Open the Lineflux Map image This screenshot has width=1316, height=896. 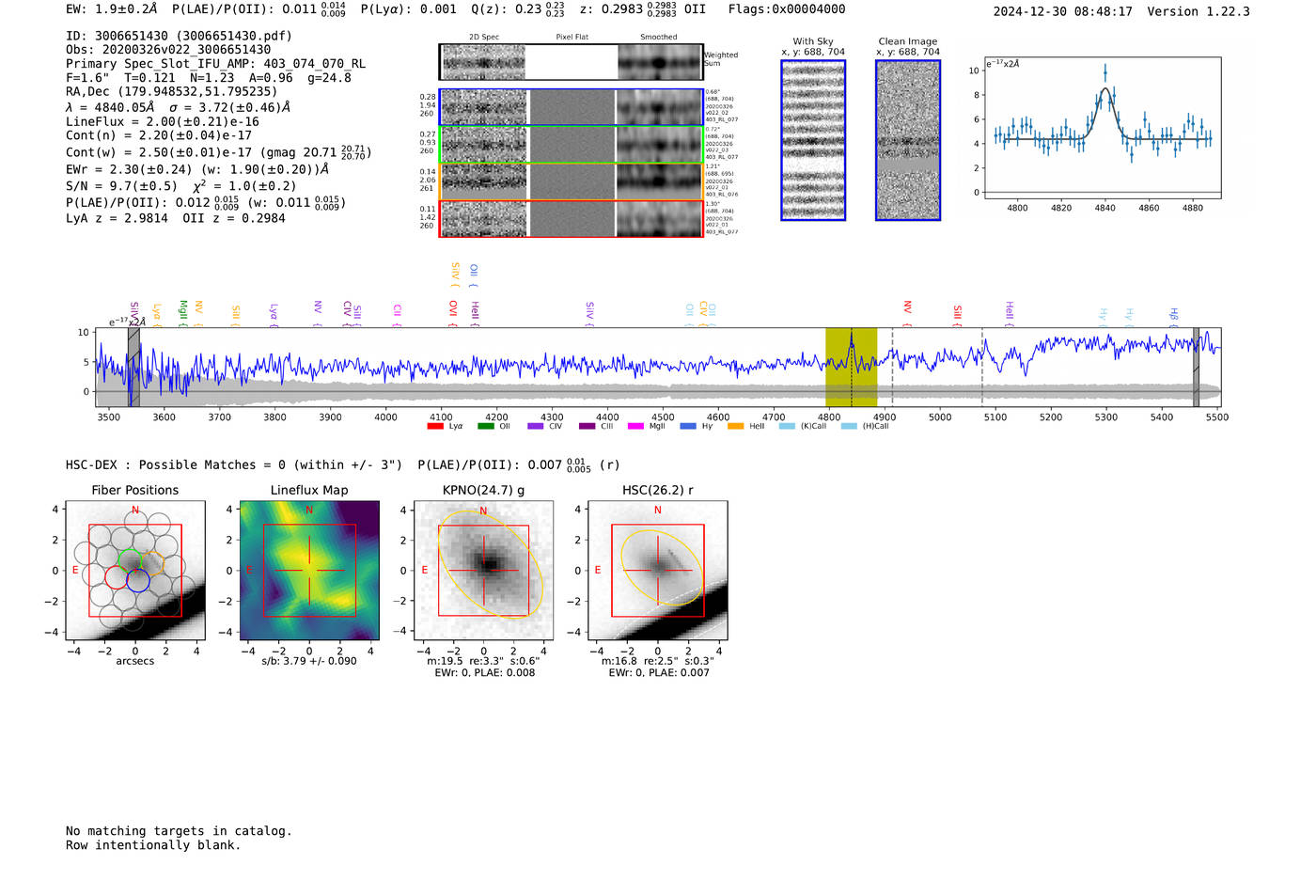[309, 571]
